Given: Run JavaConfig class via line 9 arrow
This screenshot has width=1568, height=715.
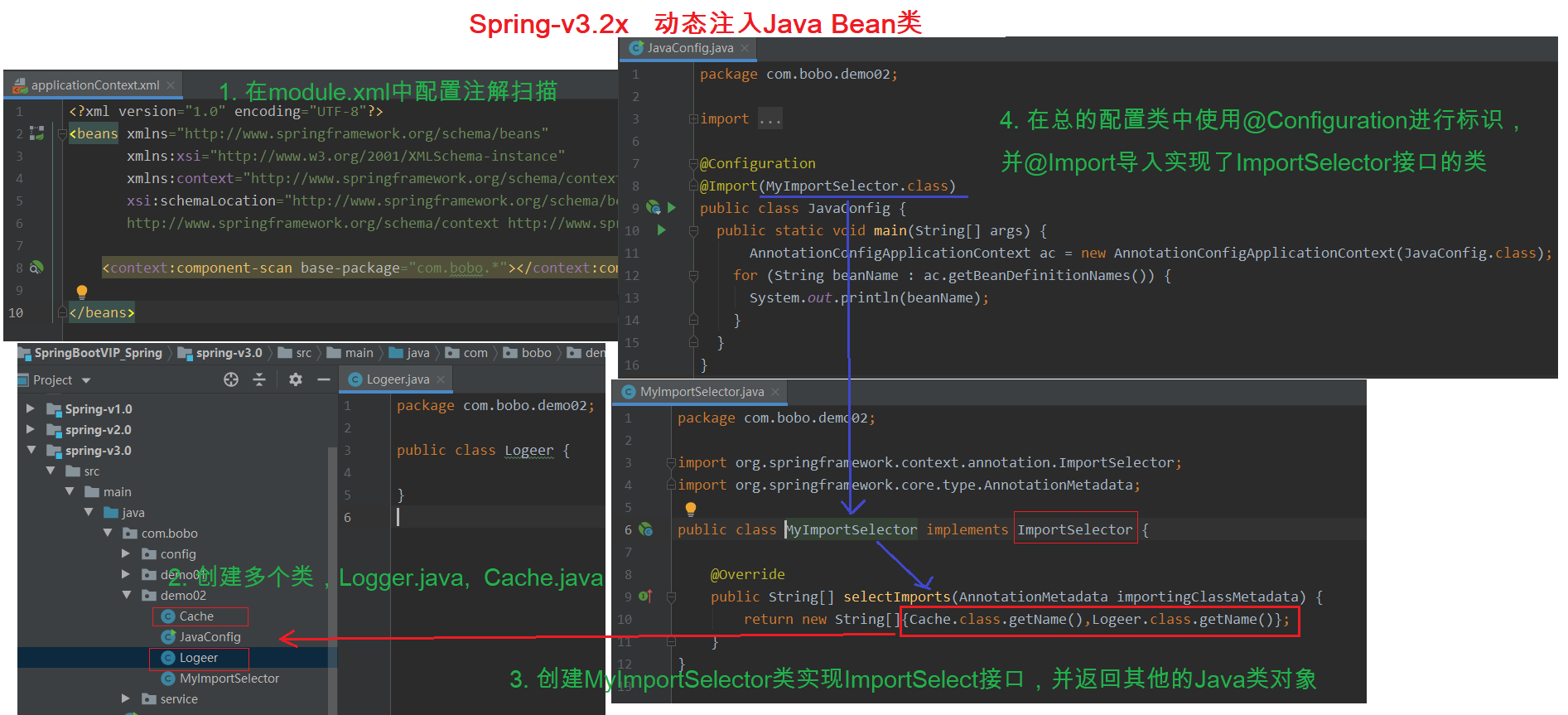Looking at the screenshot, I should click(x=672, y=207).
